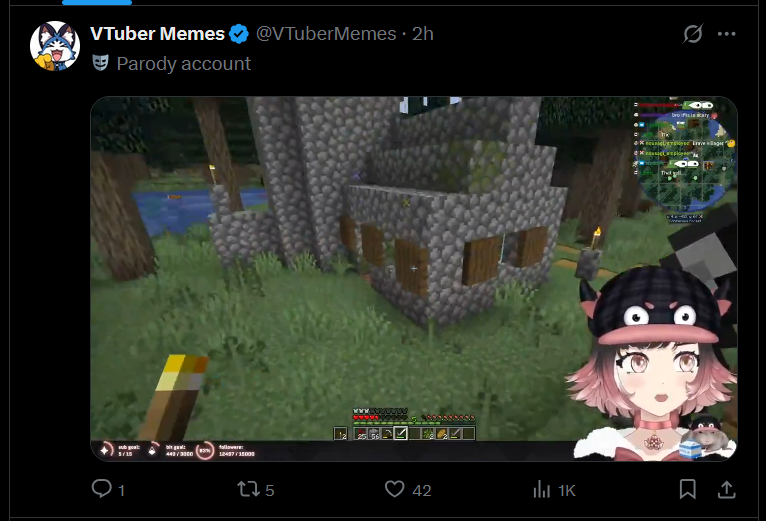Click the Minecraft minimap in the video
This screenshot has width=766, height=521.
(688, 162)
